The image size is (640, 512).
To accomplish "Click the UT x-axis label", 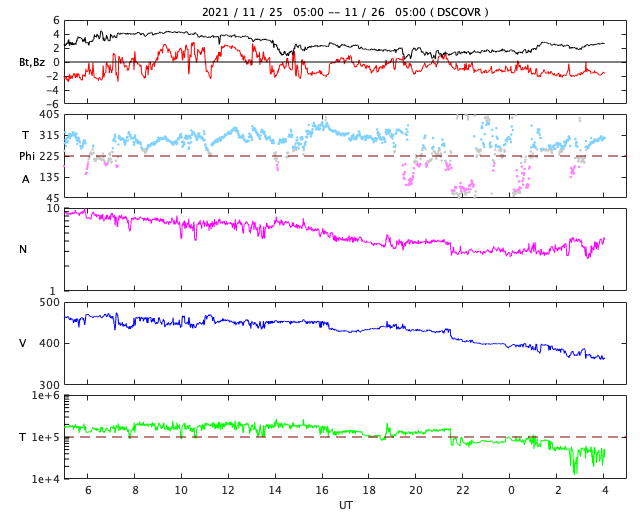I will tap(346, 505).
